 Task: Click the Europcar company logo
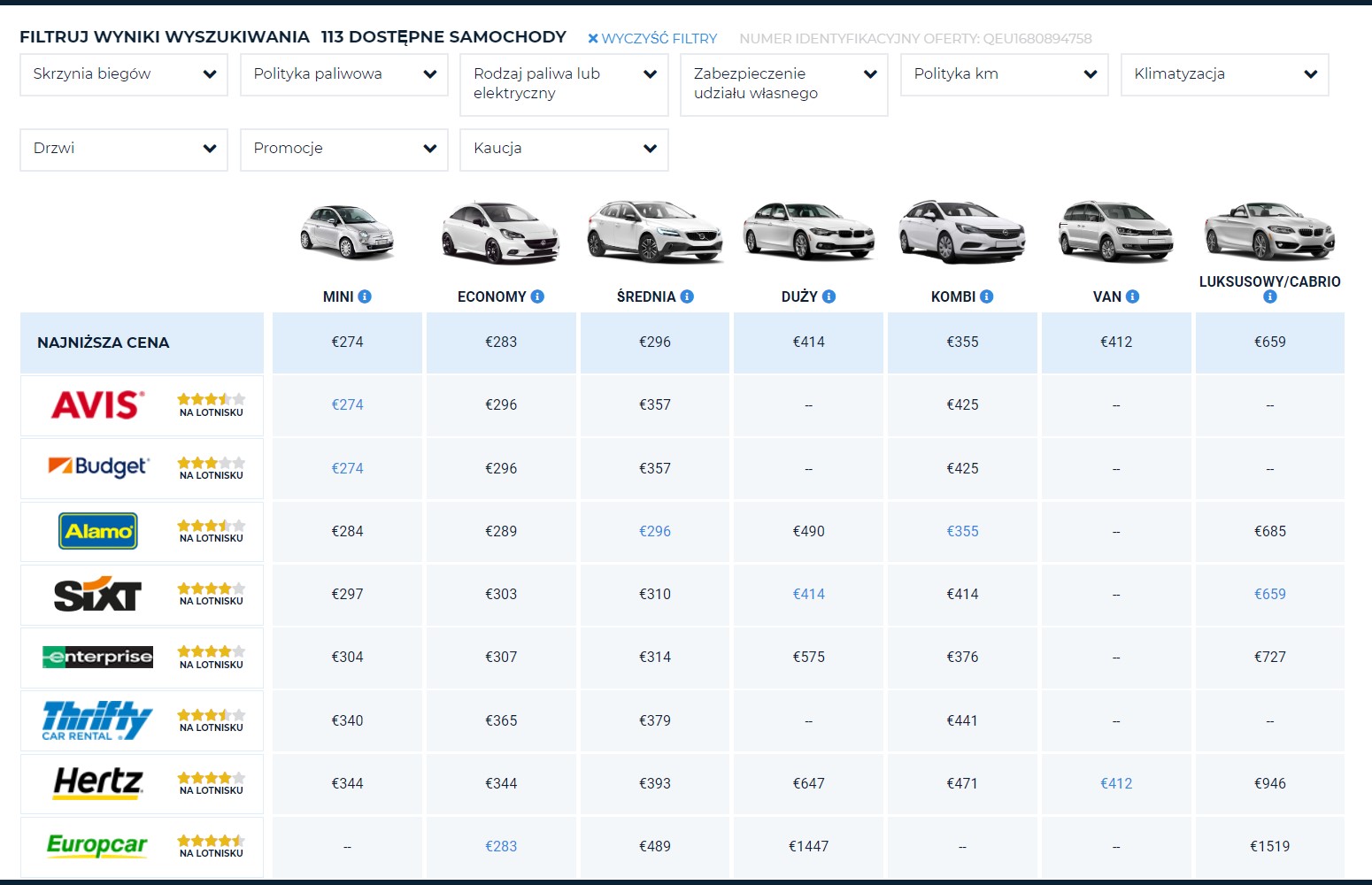(x=97, y=845)
